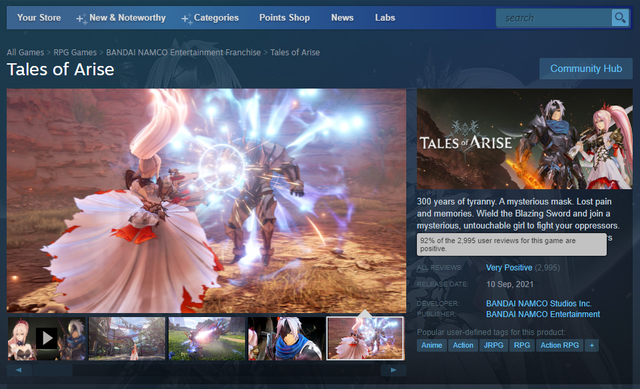Select the Anime tag

point(431,345)
